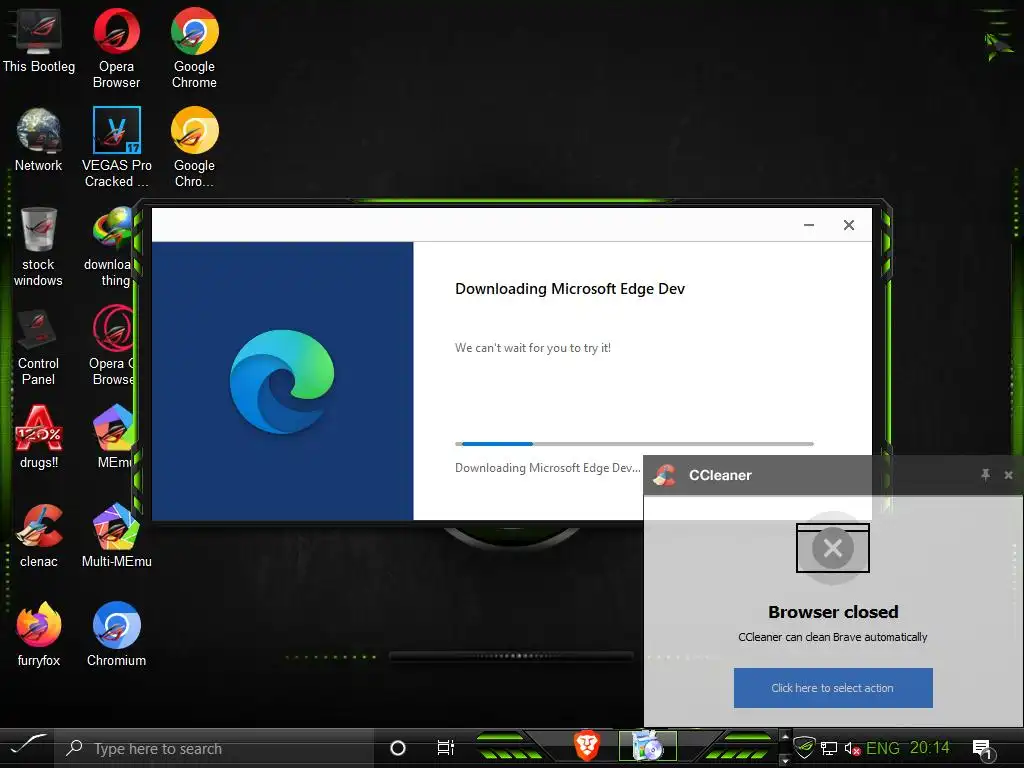
Task: Click the Microsoft Edge Dev logo
Action: [x=282, y=381]
